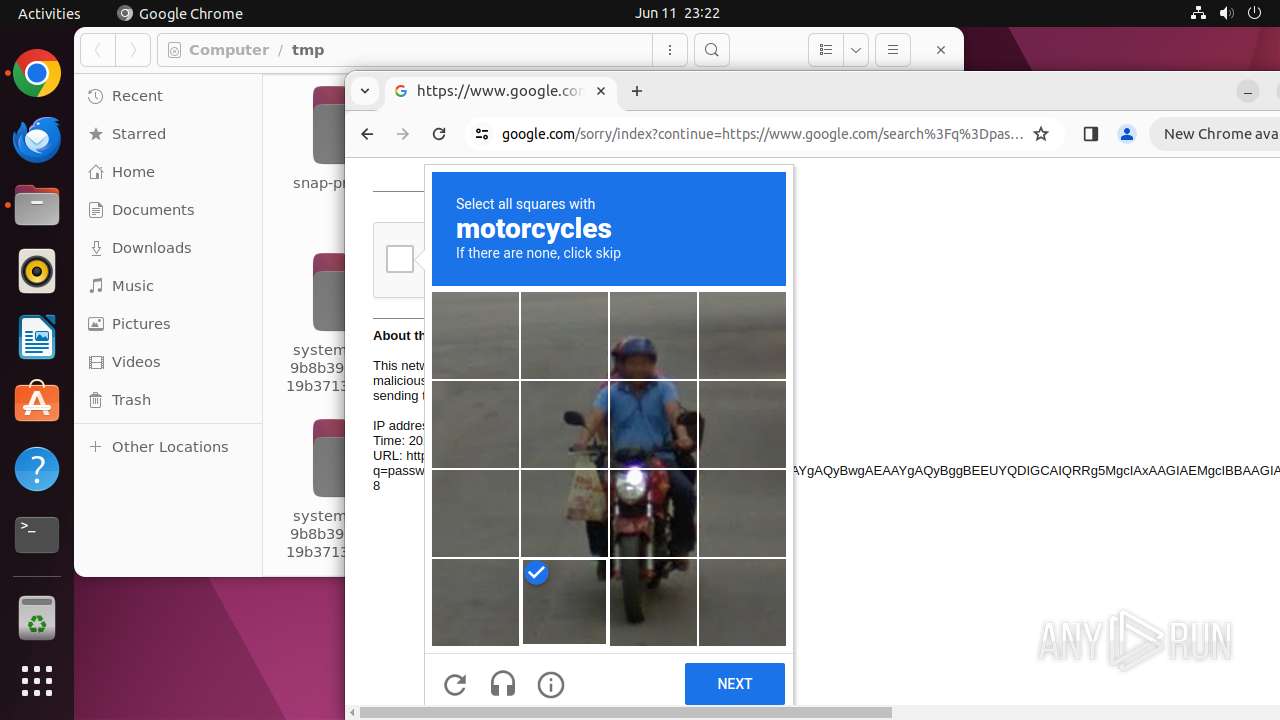Click tmp in Files path bar

[308, 50]
